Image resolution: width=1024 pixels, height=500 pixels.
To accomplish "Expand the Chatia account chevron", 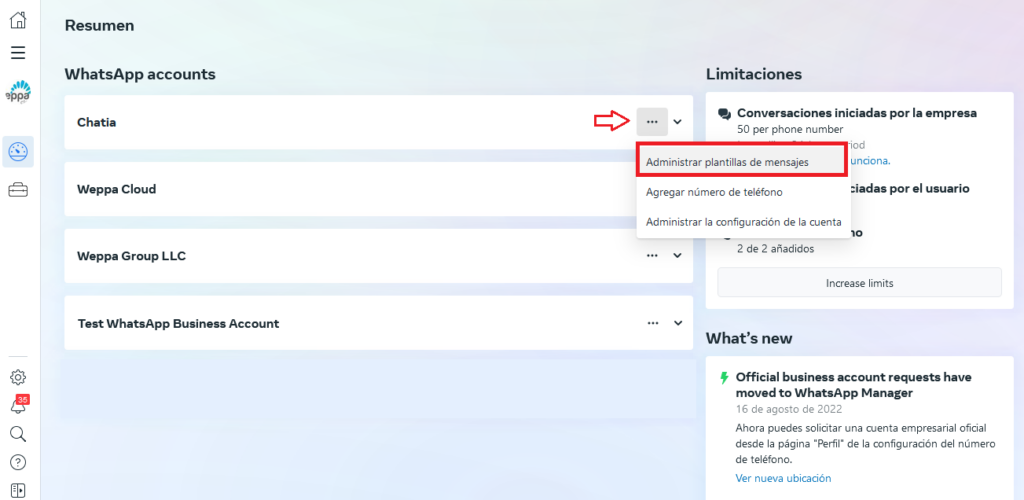I will [x=678, y=122].
